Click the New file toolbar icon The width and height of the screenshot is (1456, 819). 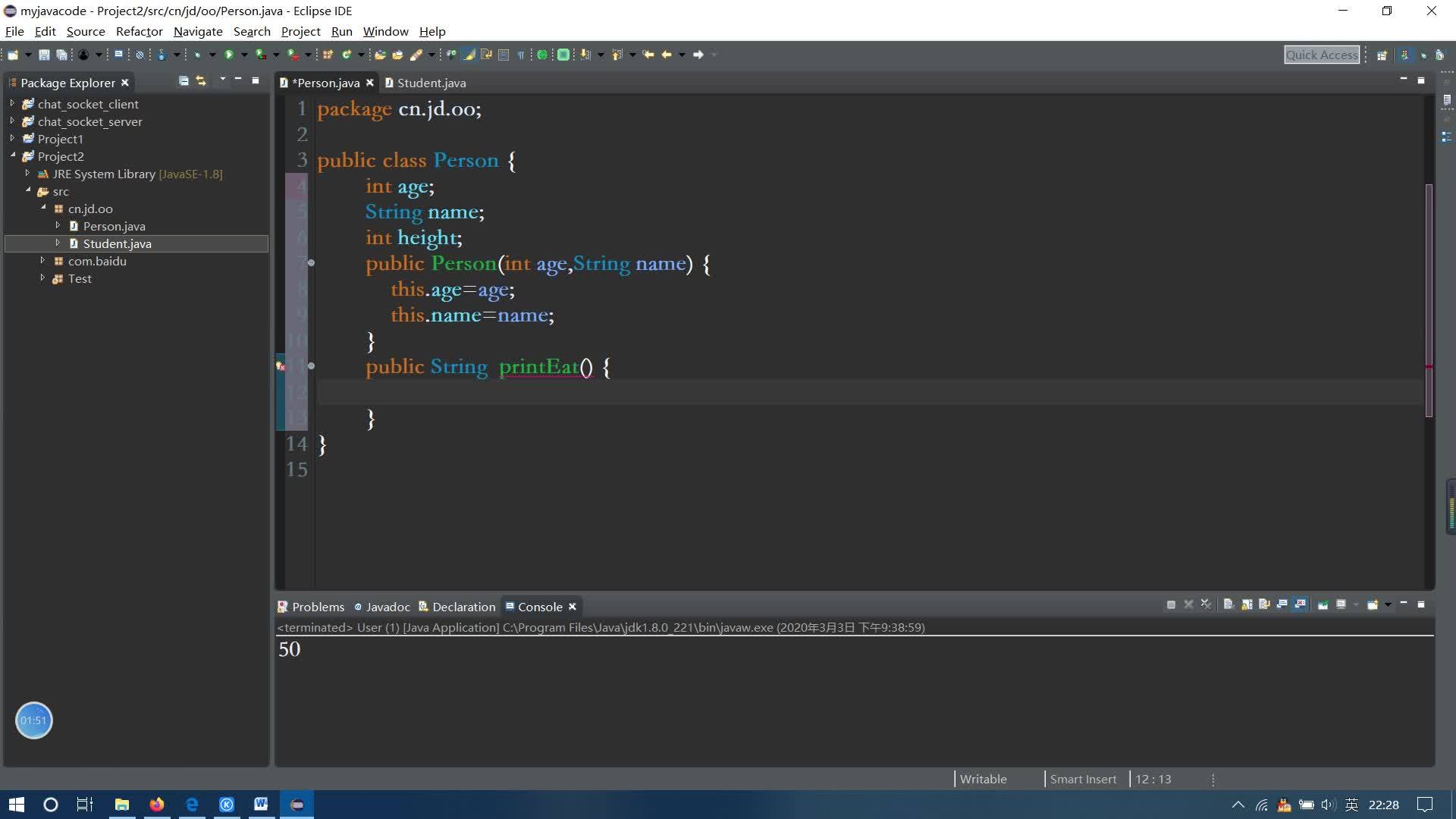(13, 55)
